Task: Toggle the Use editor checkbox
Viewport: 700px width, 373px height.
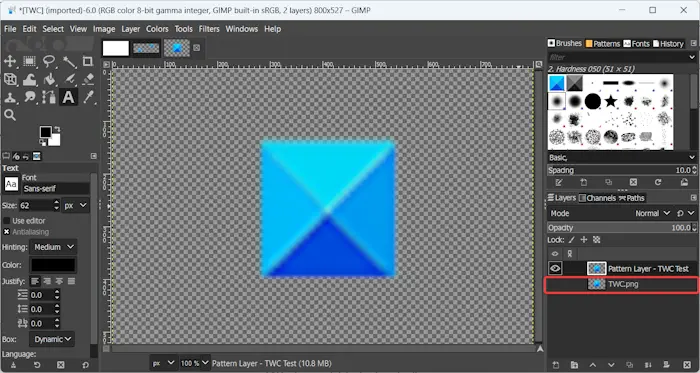Action: pos(7,220)
